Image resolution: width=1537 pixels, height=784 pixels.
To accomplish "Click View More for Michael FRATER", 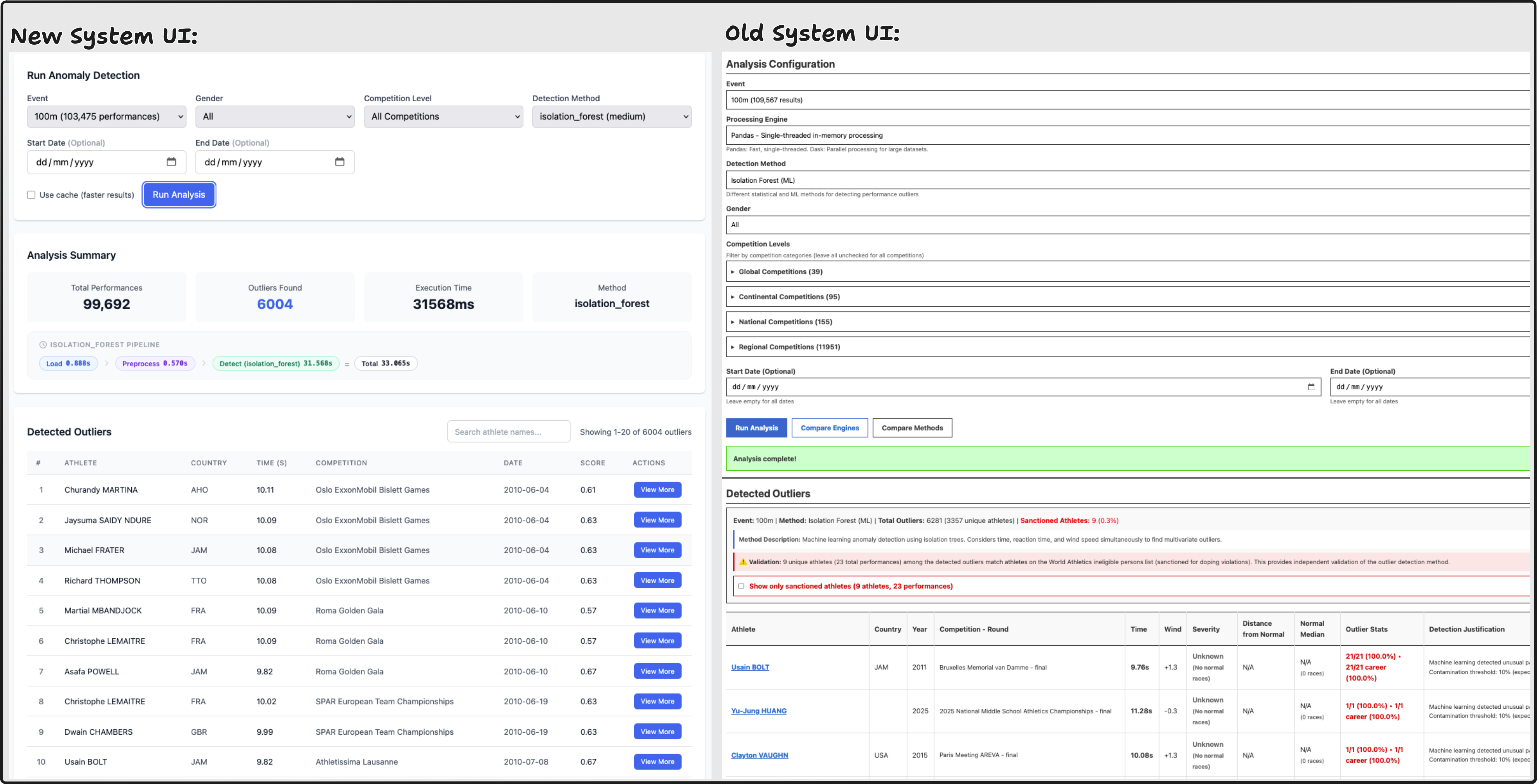I will (x=657, y=550).
